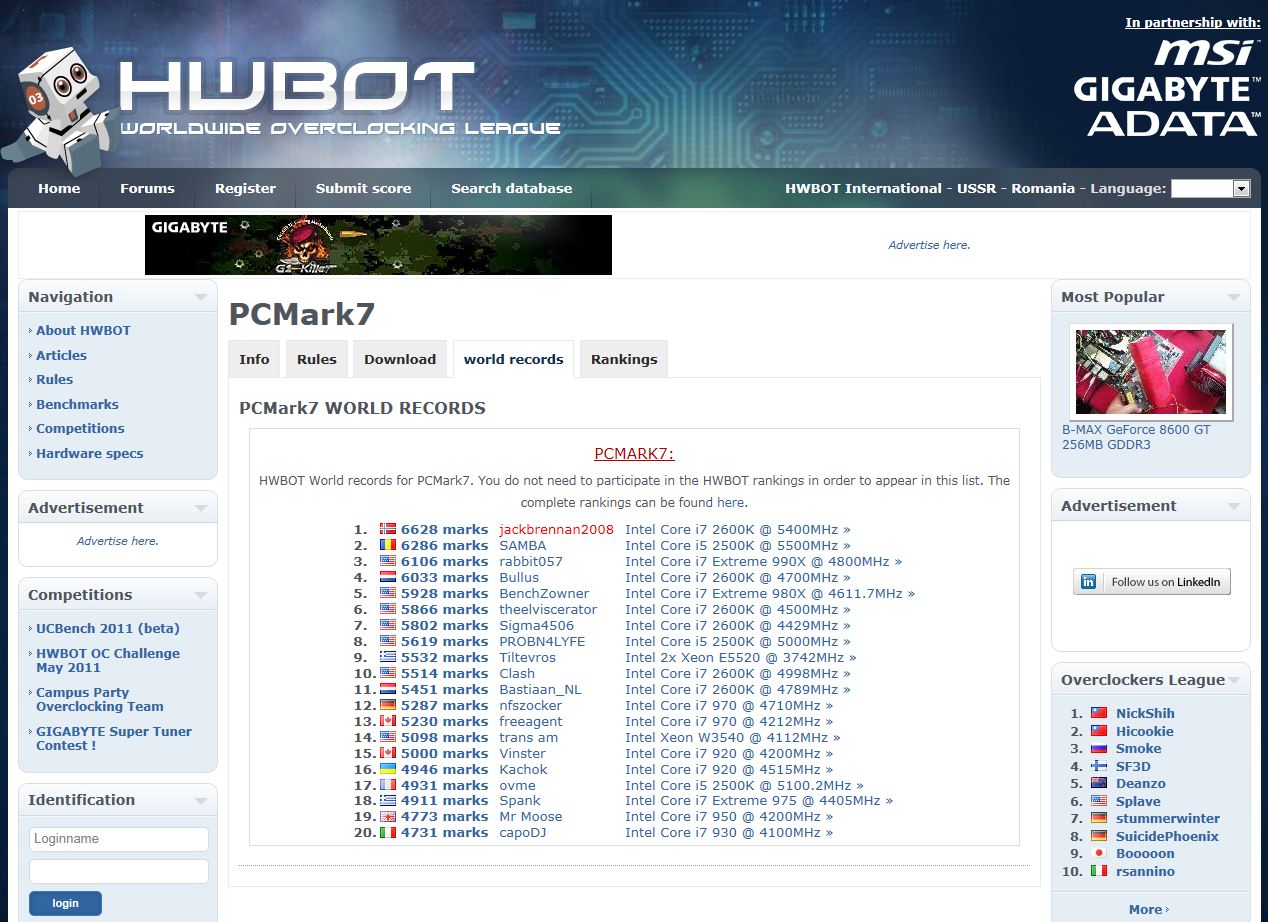Click More in Overclockers League

click(1148, 909)
